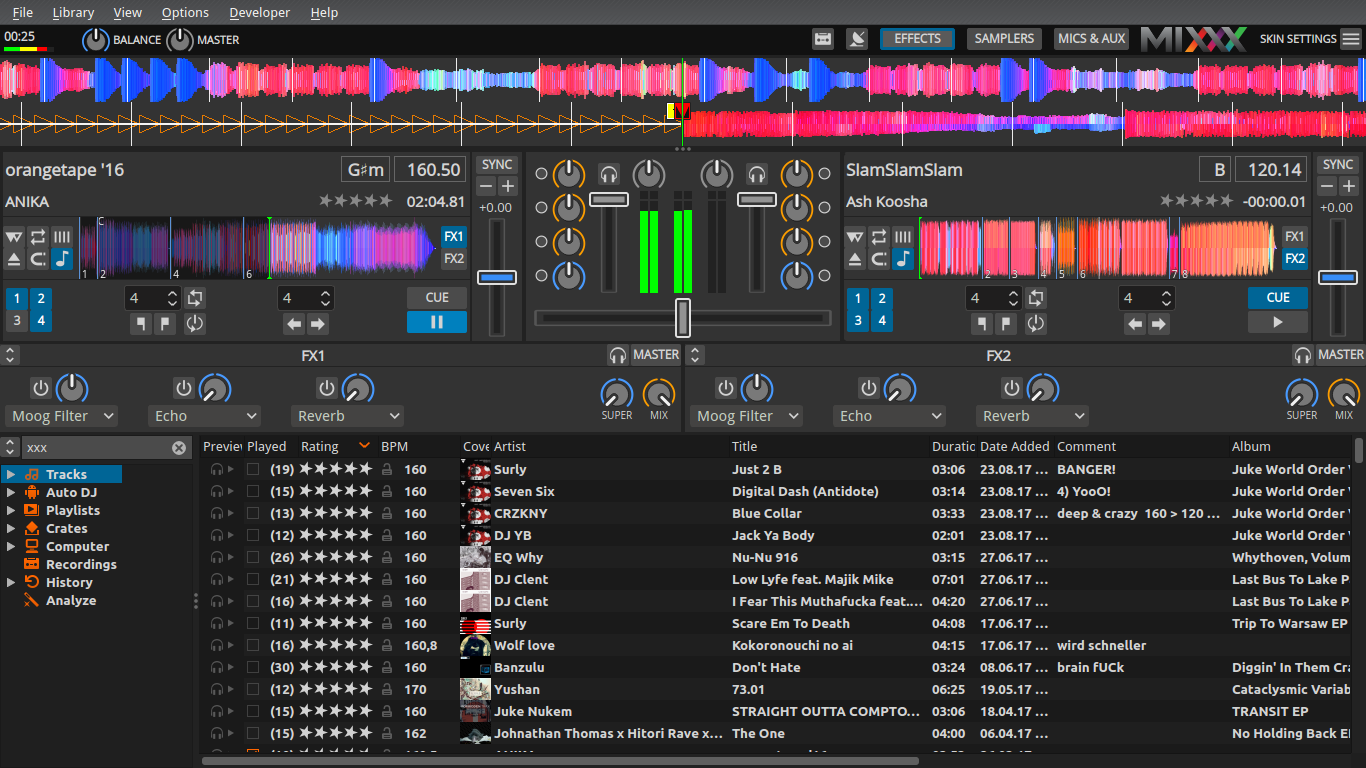Collapse the FX1 effect unit chevron
1366x768 pixels.
pyautogui.click(x=10, y=355)
